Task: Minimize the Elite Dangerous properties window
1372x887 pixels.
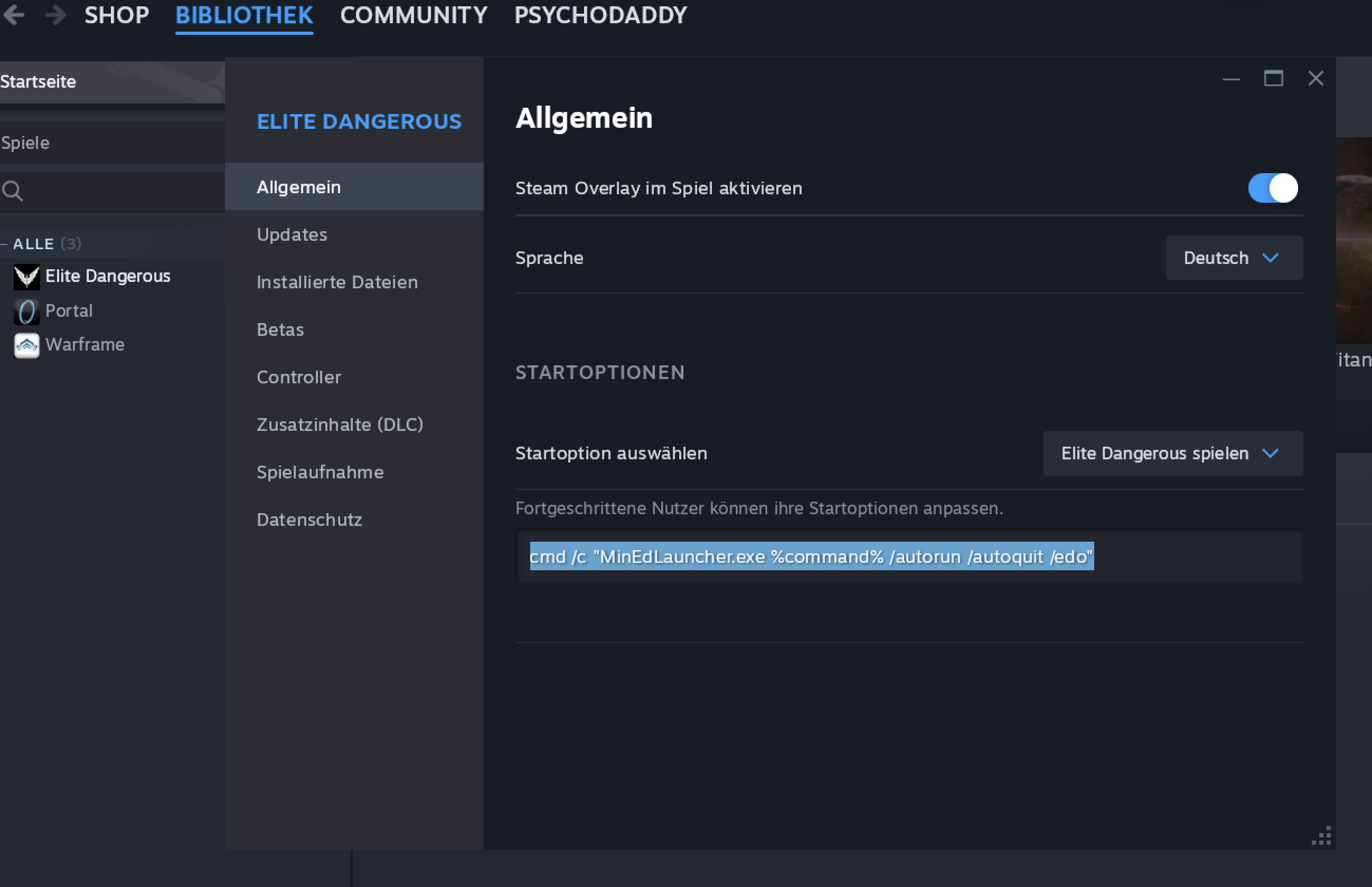Action: click(1231, 79)
